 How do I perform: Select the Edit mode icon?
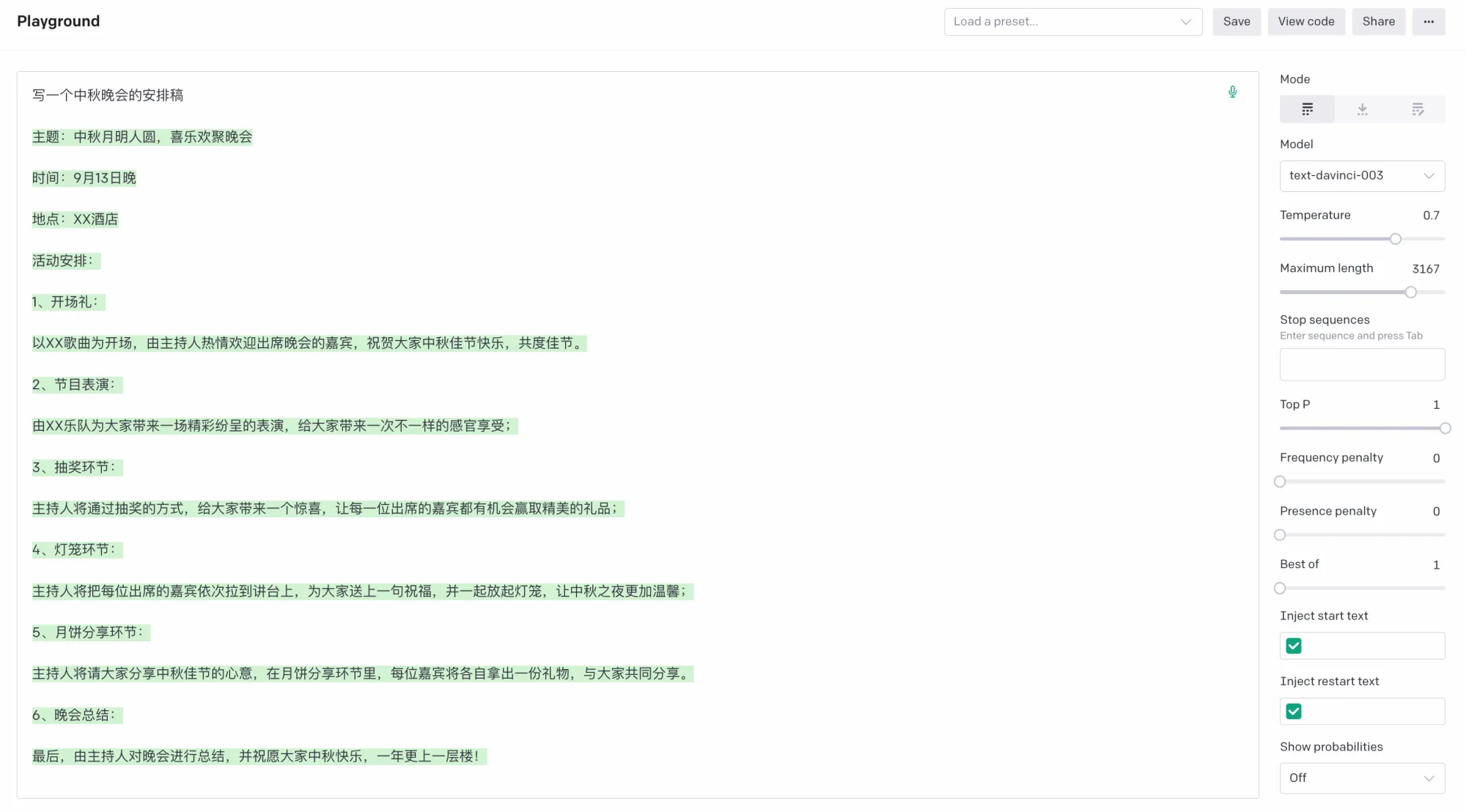pos(1418,109)
